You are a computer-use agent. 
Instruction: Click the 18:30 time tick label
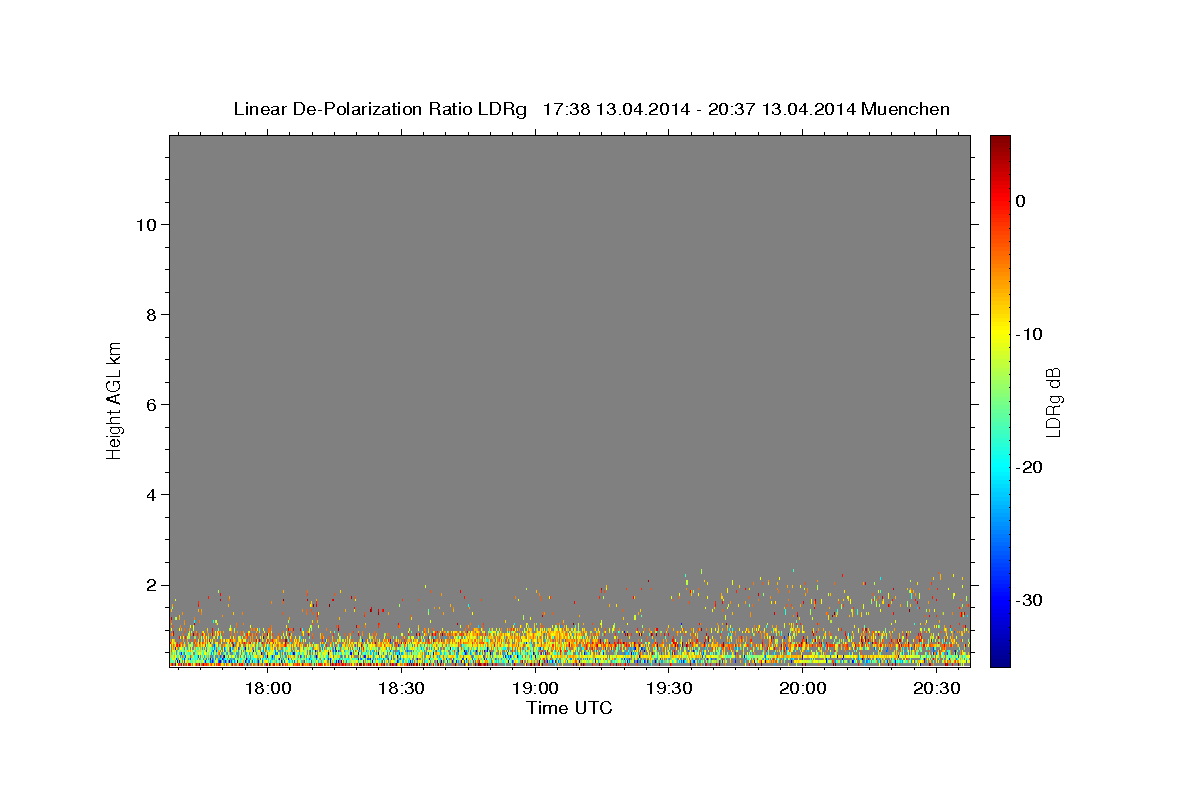pos(402,688)
